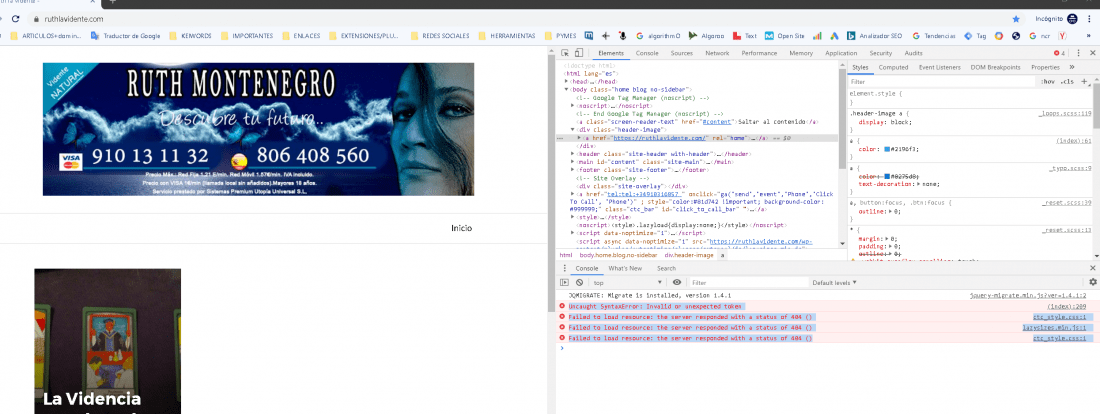Open the Google Ads bookmark icon
This screenshot has height=414, width=1100.
point(834,36)
